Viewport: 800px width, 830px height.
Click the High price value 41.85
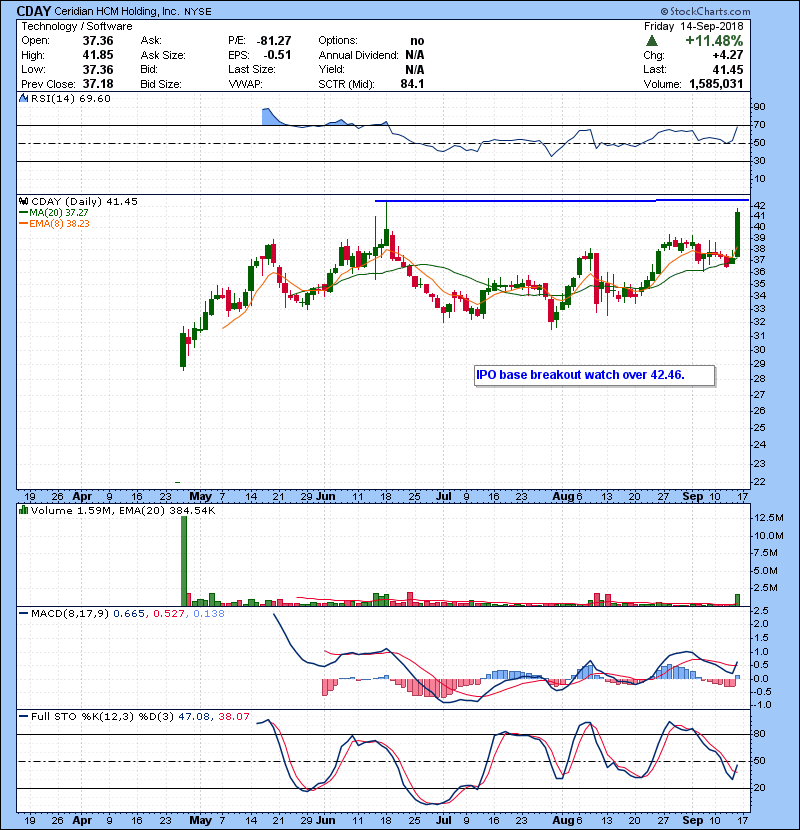coord(98,55)
